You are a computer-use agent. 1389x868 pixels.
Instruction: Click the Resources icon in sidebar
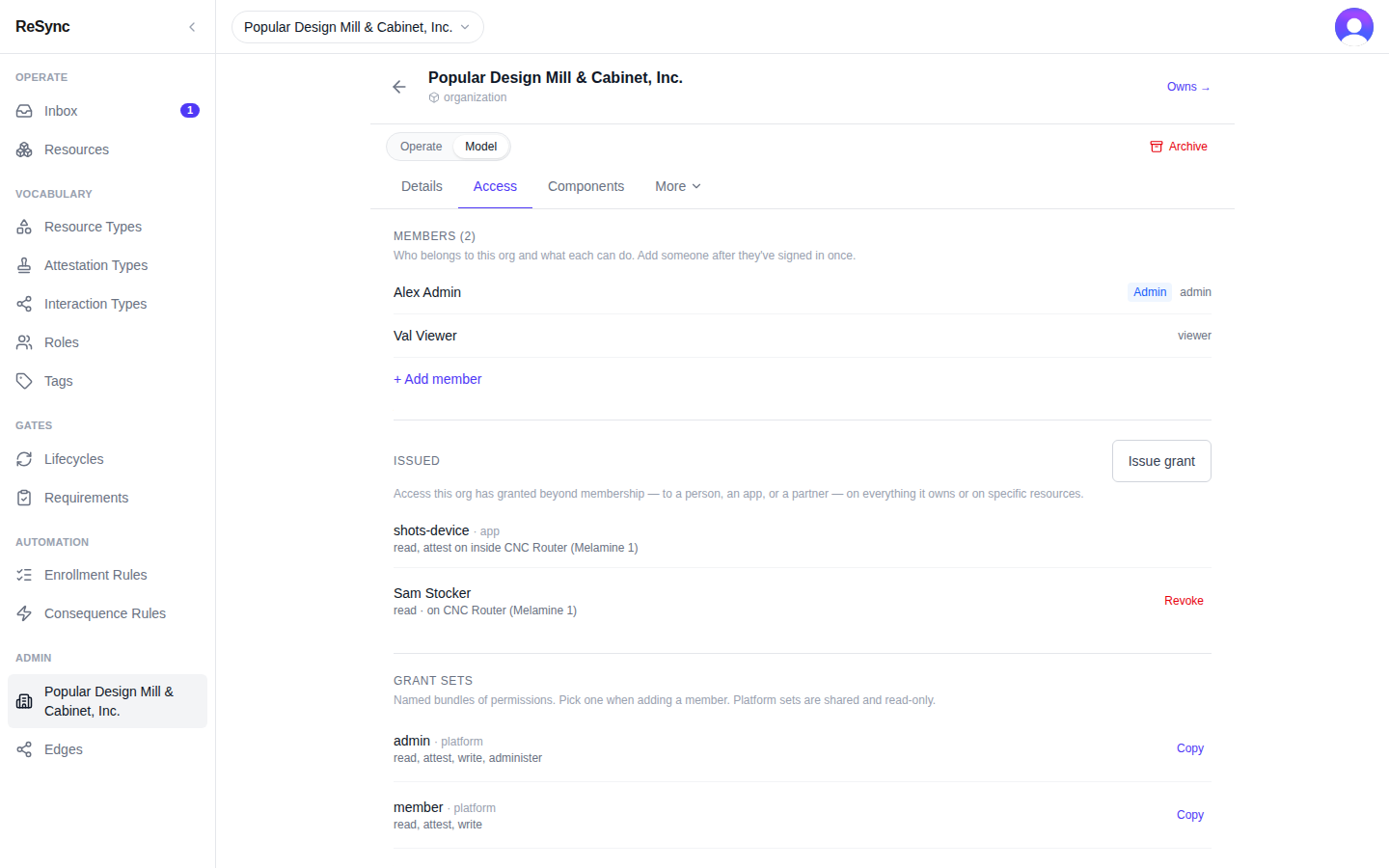[x=24, y=149]
